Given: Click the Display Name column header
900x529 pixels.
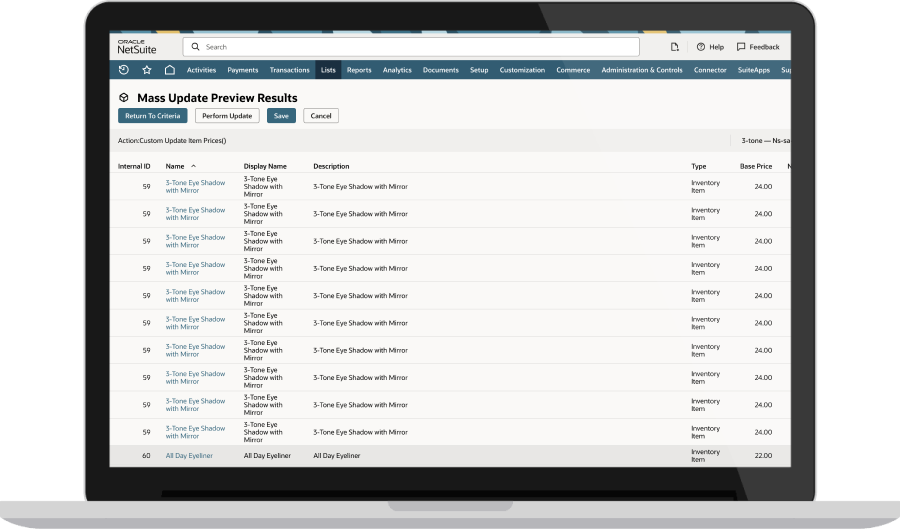Looking at the screenshot, I should pyautogui.click(x=265, y=166).
